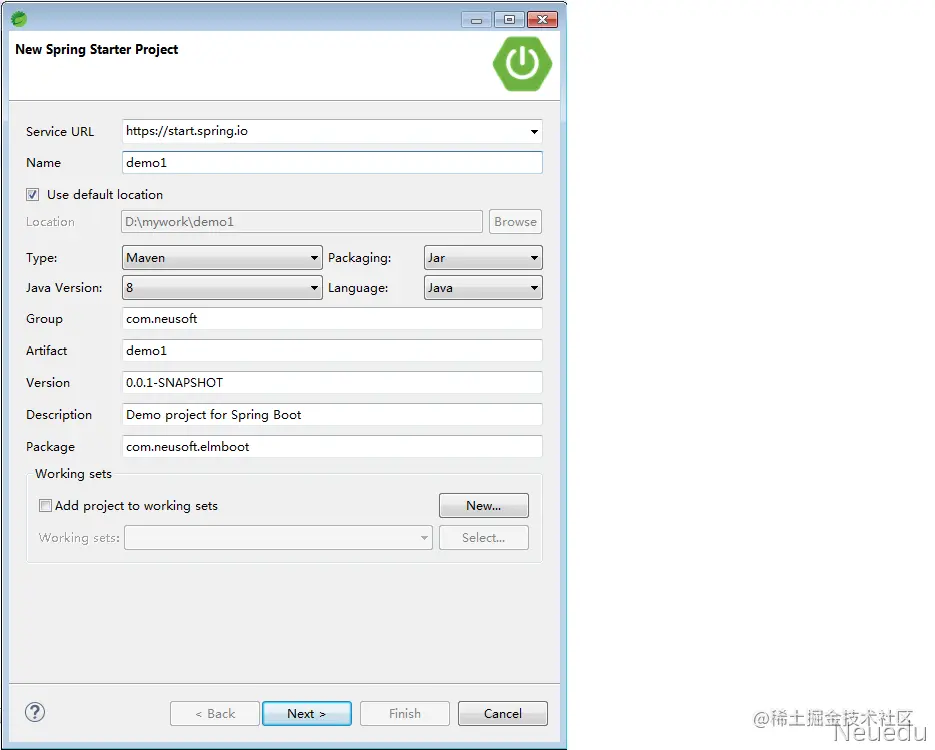Open the Java Version dropdown
This screenshot has height=750, width=935.
point(222,287)
